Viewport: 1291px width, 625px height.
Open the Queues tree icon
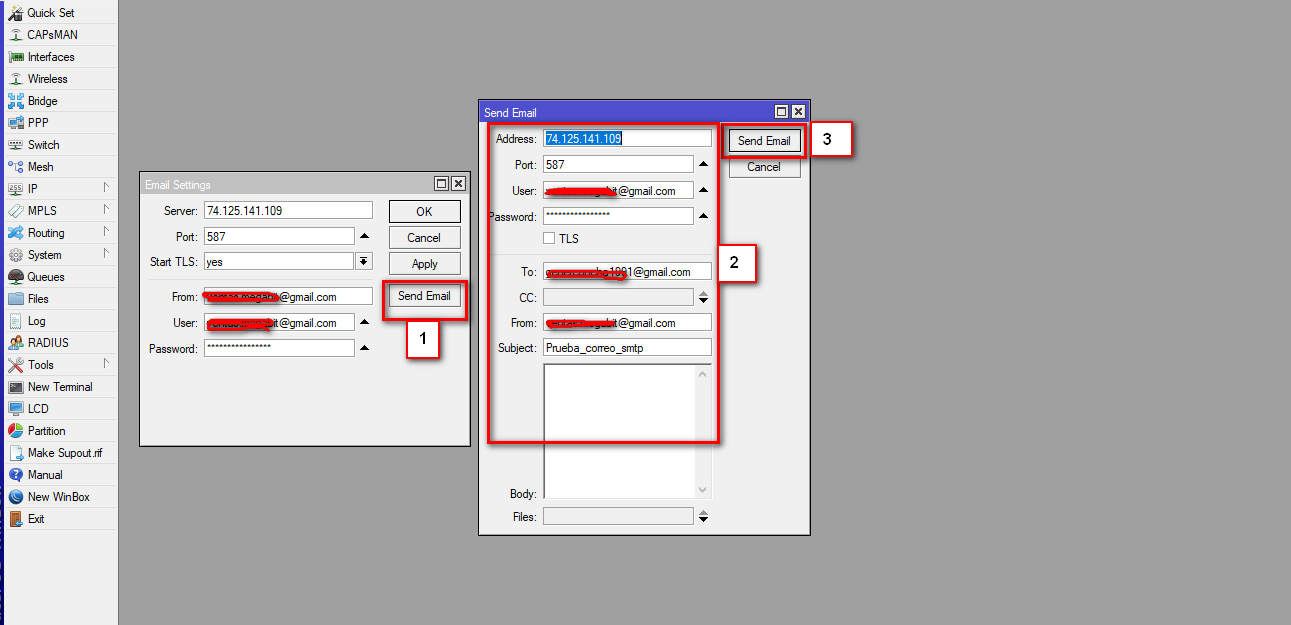point(15,277)
